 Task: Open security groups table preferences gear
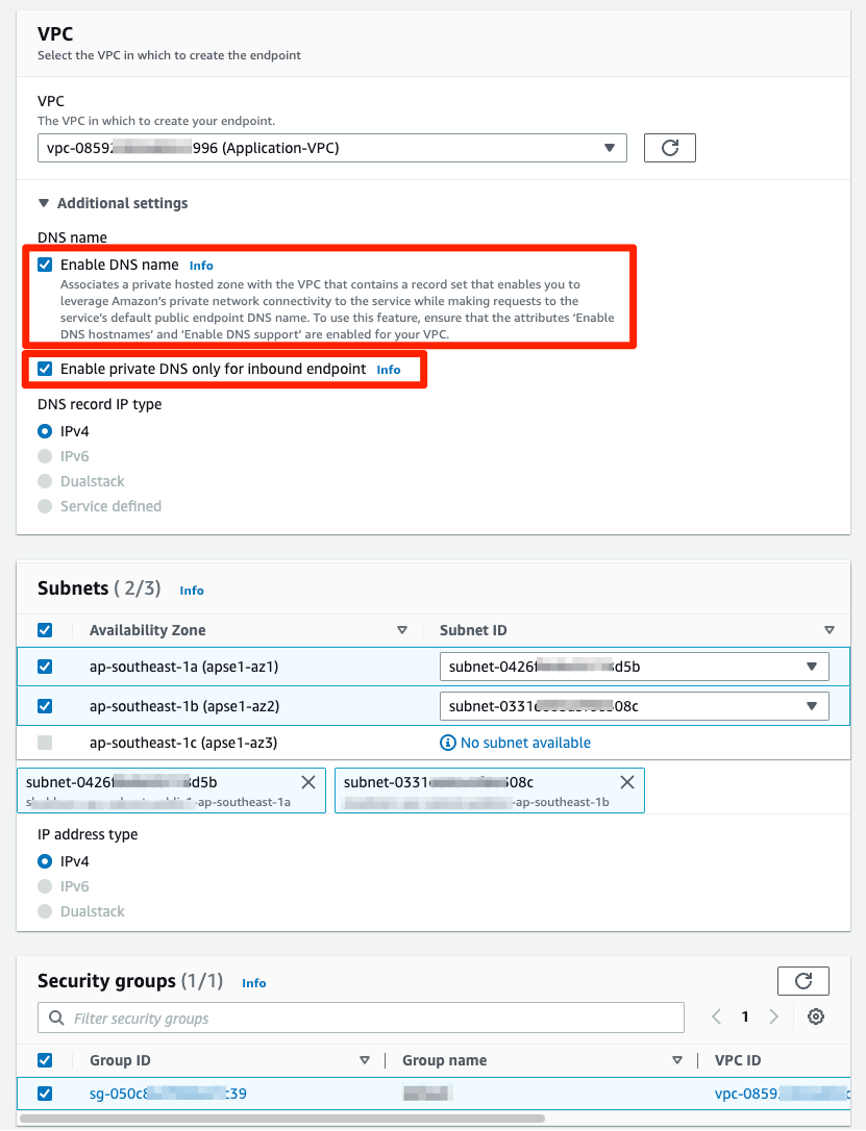click(816, 1016)
